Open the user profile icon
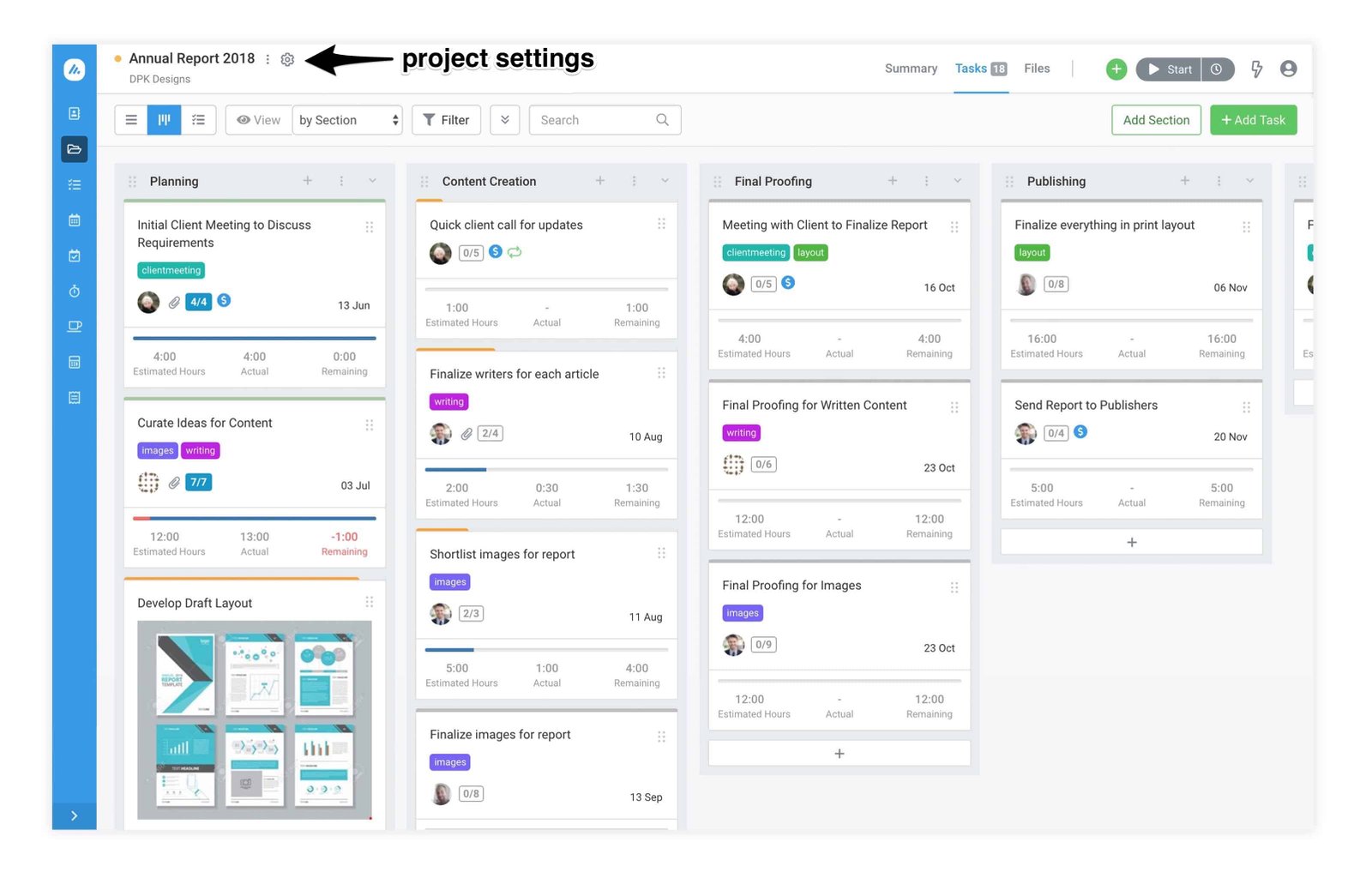This screenshot has width=1372, height=878. click(1288, 69)
